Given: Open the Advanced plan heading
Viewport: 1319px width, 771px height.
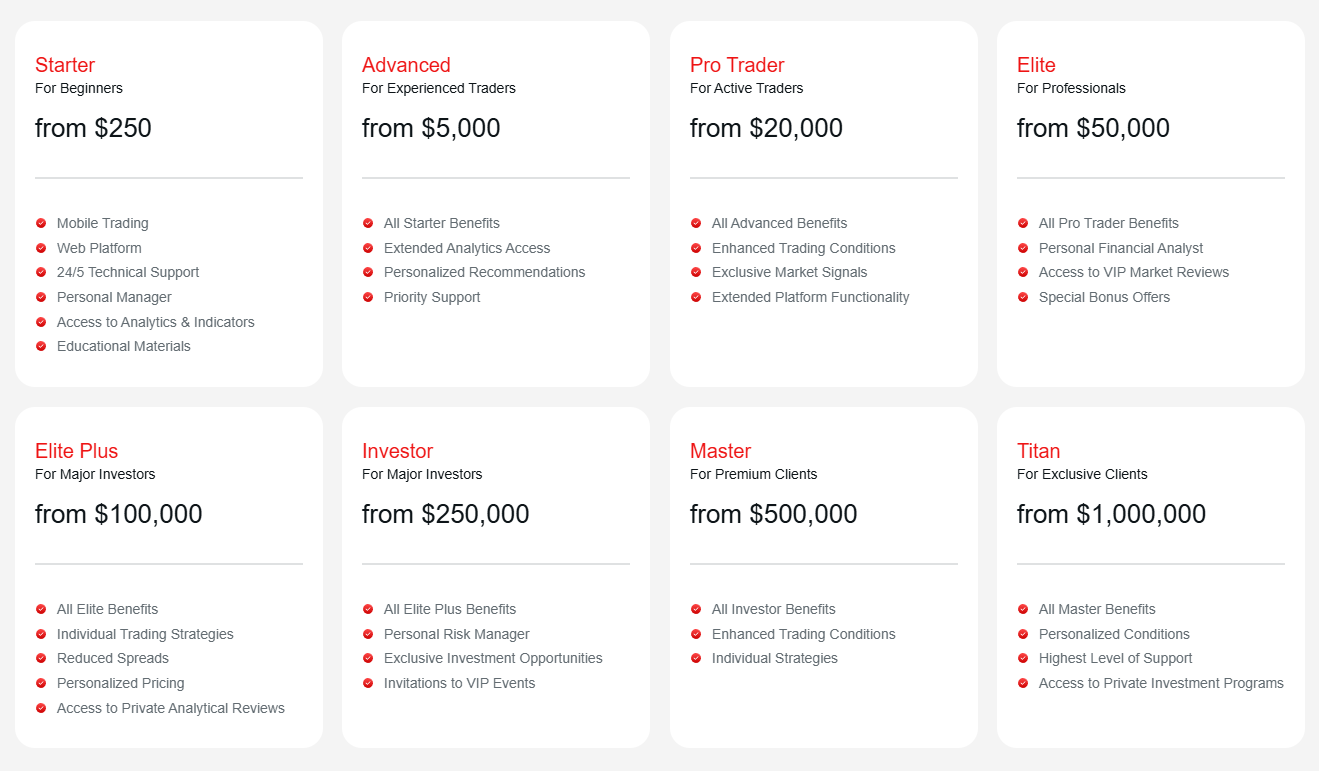Looking at the screenshot, I should [x=406, y=65].
